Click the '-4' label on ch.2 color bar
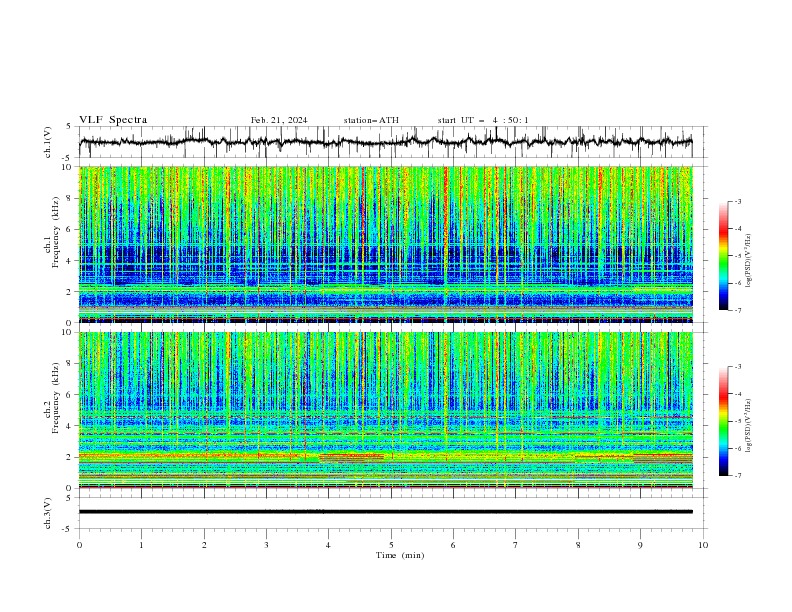This screenshot has height=612, width=792. tap(738, 394)
